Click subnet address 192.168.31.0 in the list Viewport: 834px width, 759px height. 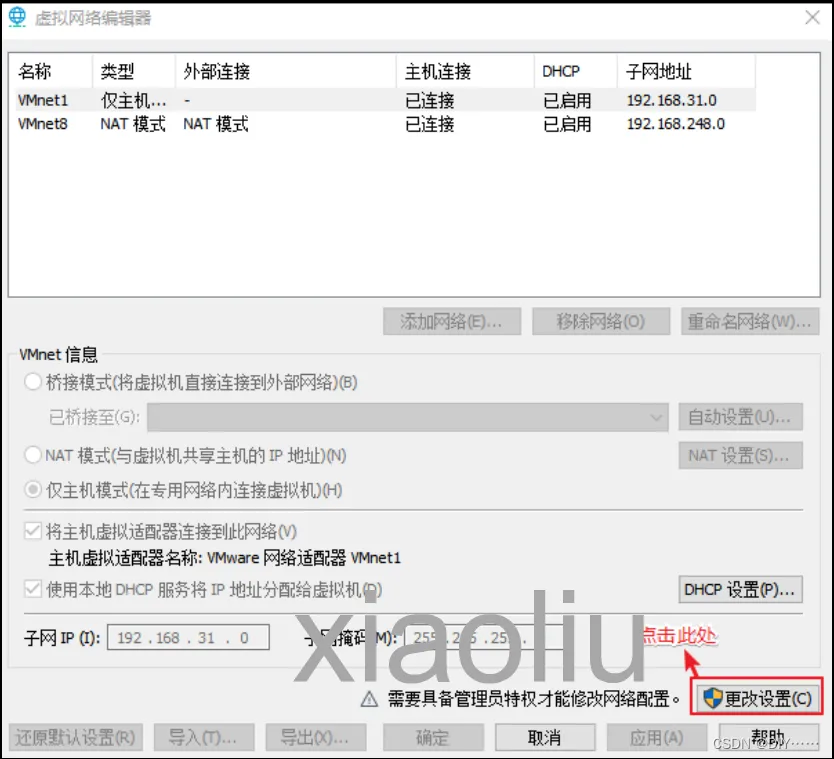[x=672, y=100]
